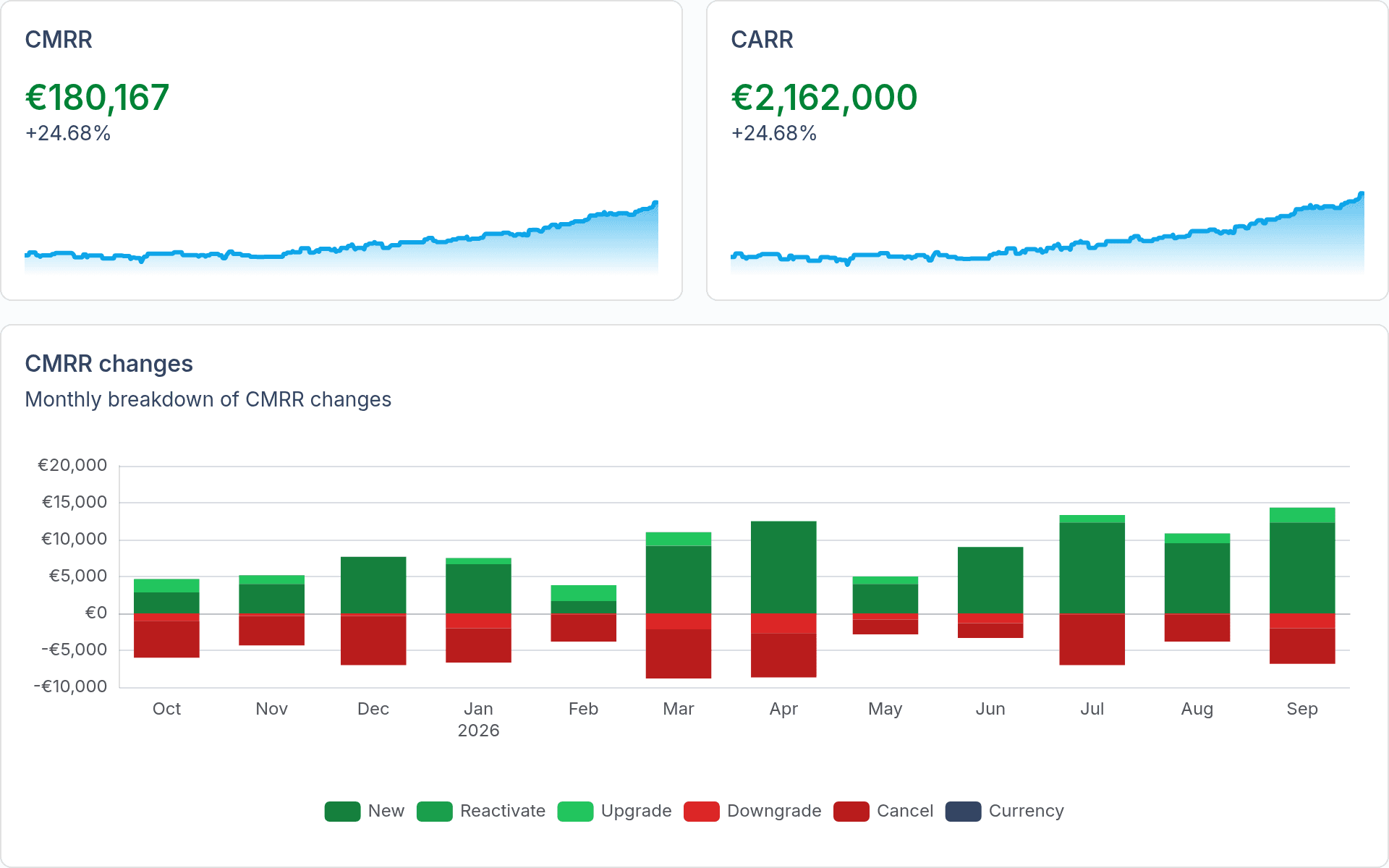The height and width of the screenshot is (868, 1389).
Task: Click the May dark green New segment
Action: click(x=885, y=599)
